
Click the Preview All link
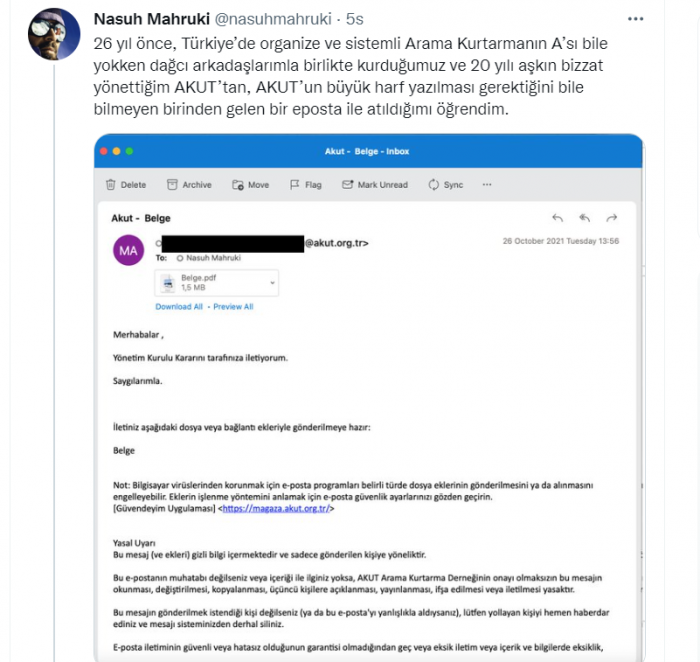(233, 307)
